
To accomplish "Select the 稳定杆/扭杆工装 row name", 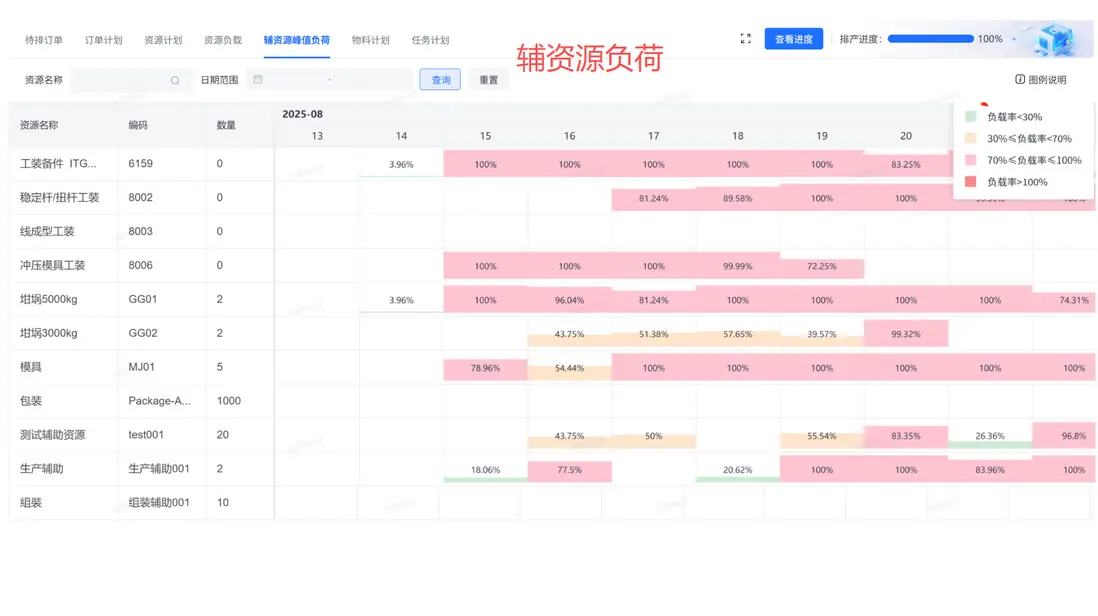I will pos(60,197).
